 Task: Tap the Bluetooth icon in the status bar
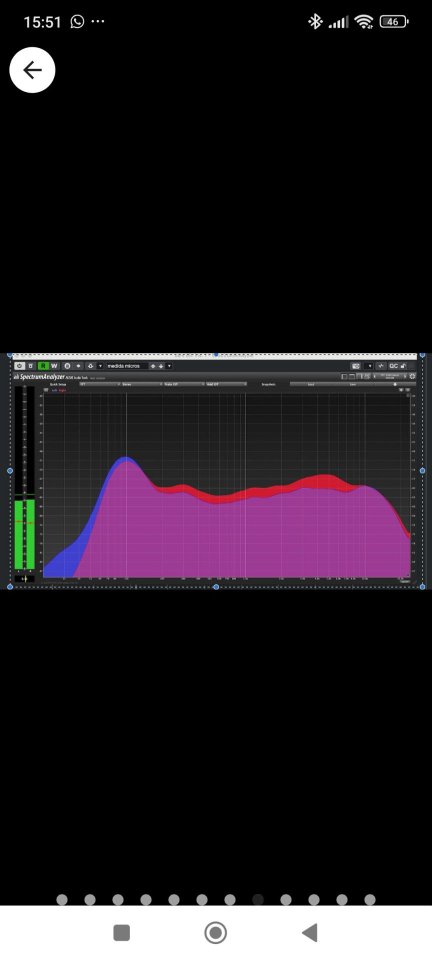(315, 22)
